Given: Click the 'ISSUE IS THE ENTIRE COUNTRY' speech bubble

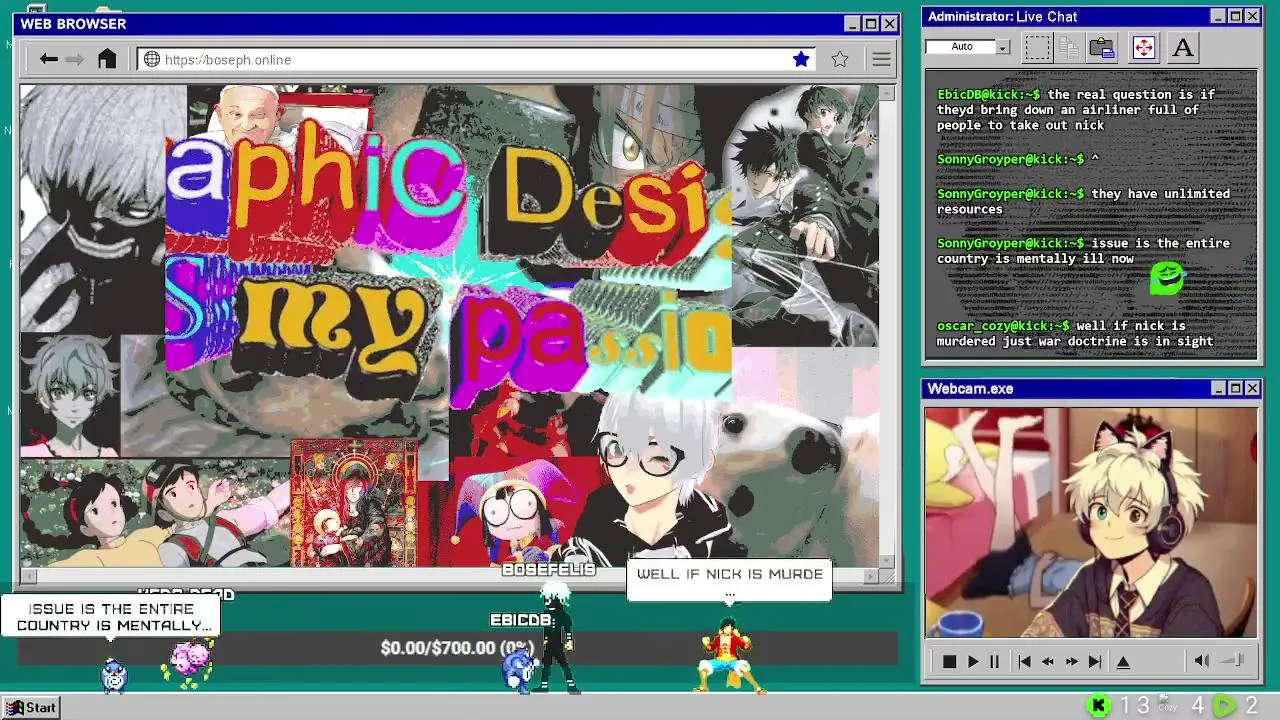Looking at the screenshot, I should (111, 617).
